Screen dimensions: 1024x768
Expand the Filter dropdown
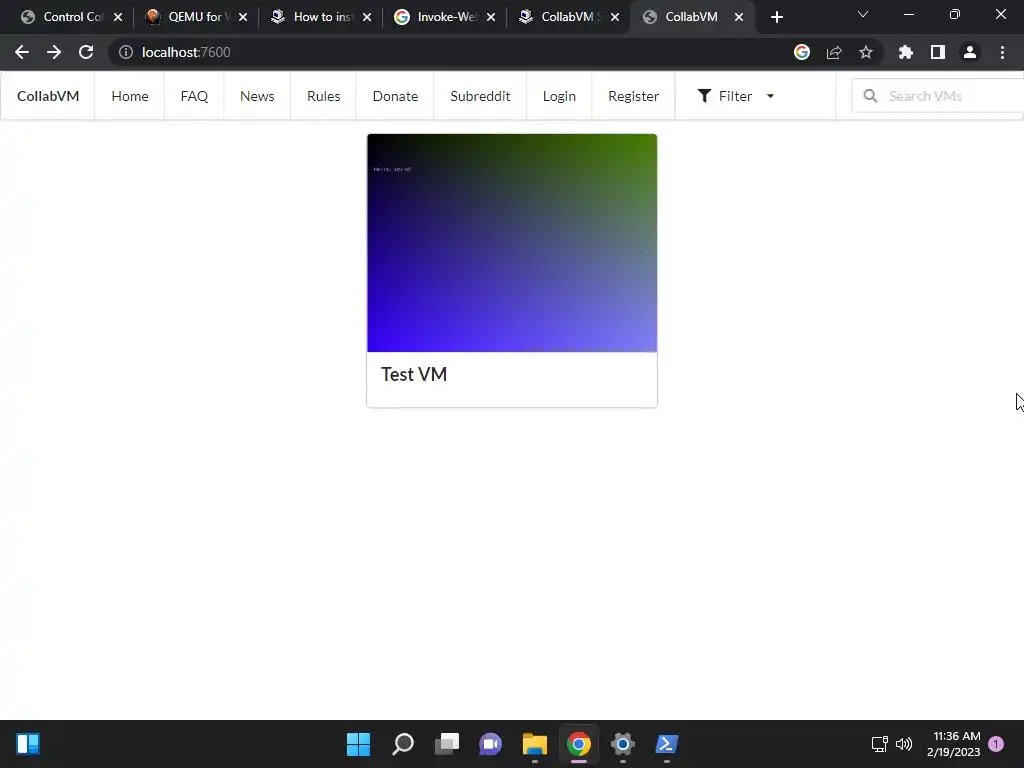coord(735,96)
